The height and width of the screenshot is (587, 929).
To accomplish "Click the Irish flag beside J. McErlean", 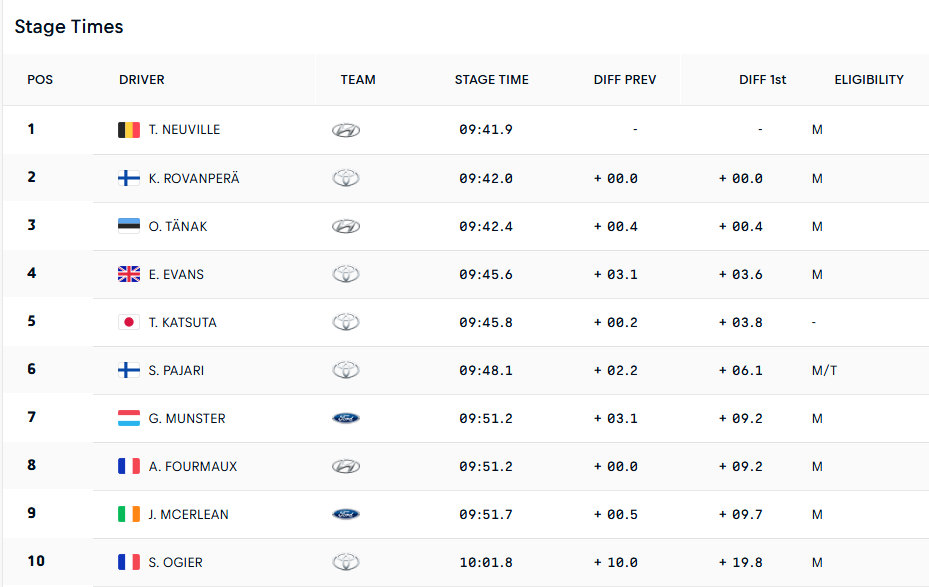I will tap(129, 514).
